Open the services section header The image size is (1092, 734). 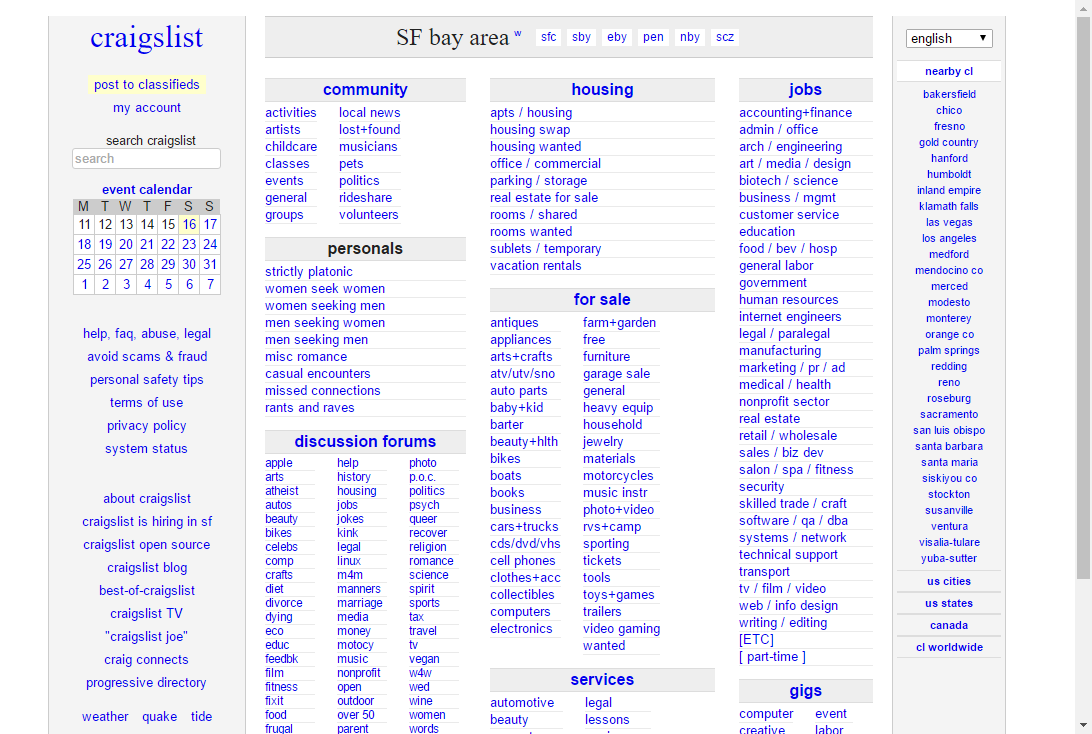602,680
